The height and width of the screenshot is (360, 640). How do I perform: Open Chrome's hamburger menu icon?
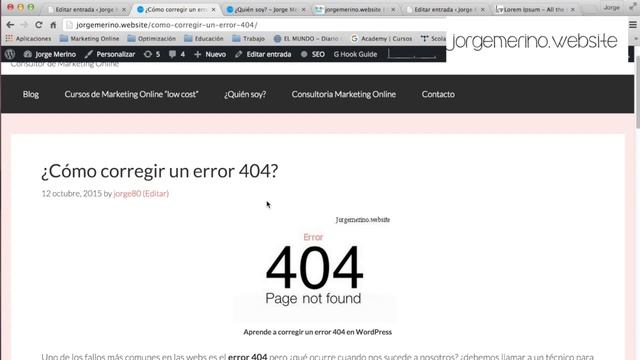pos(633,25)
